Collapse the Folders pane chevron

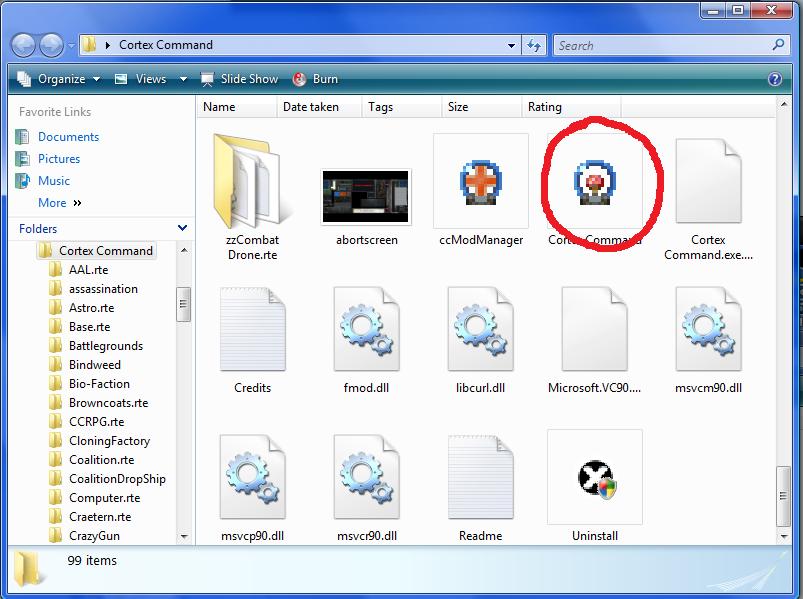pos(182,228)
